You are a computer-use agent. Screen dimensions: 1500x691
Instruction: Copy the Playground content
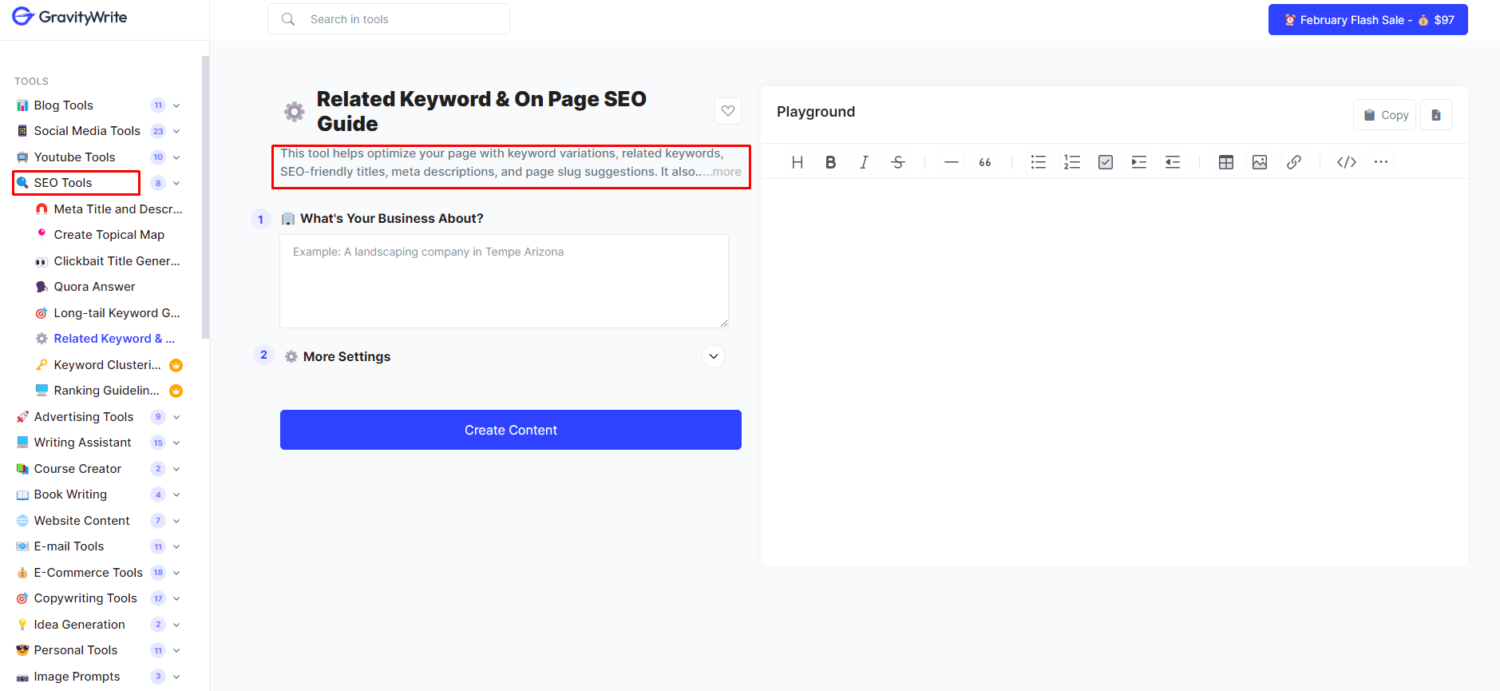coord(1384,115)
